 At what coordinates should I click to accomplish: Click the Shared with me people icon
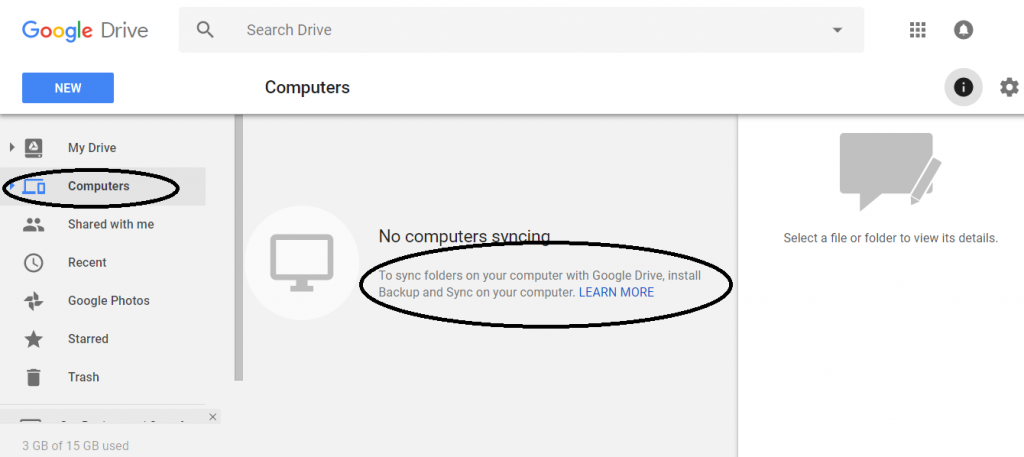click(33, 225)
